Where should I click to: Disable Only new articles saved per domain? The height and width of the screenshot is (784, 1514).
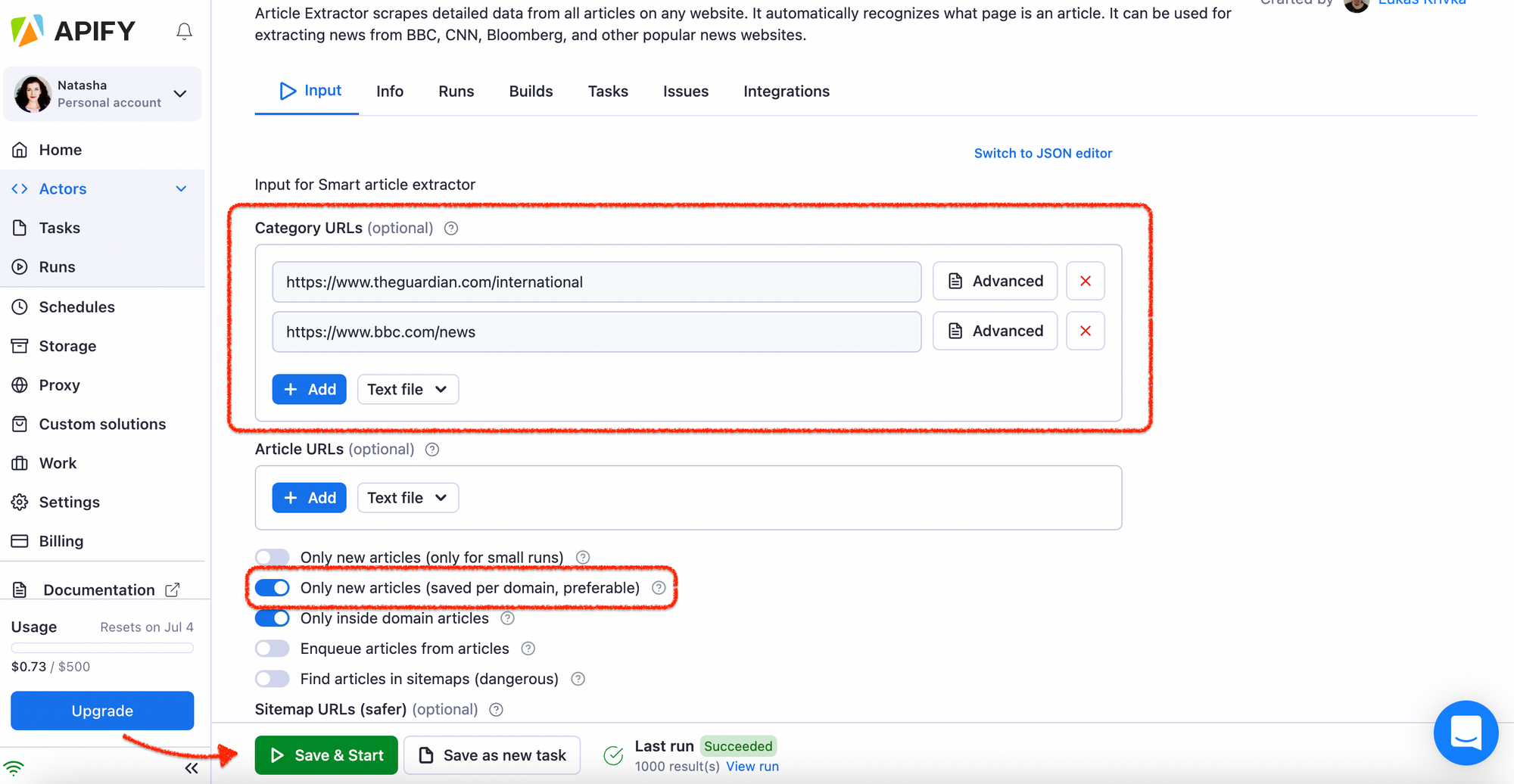[272, 587]
